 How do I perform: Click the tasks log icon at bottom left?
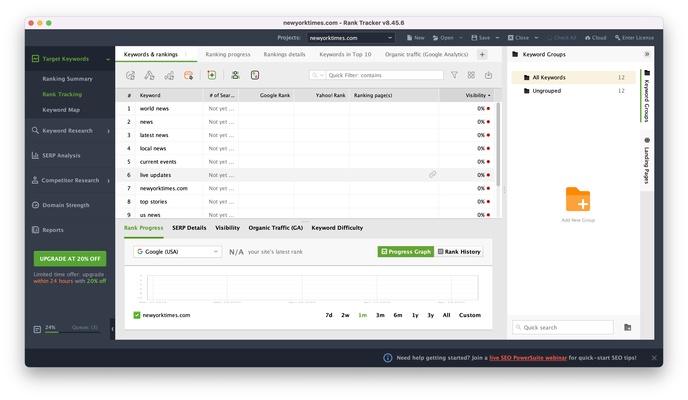pos(37,329)
